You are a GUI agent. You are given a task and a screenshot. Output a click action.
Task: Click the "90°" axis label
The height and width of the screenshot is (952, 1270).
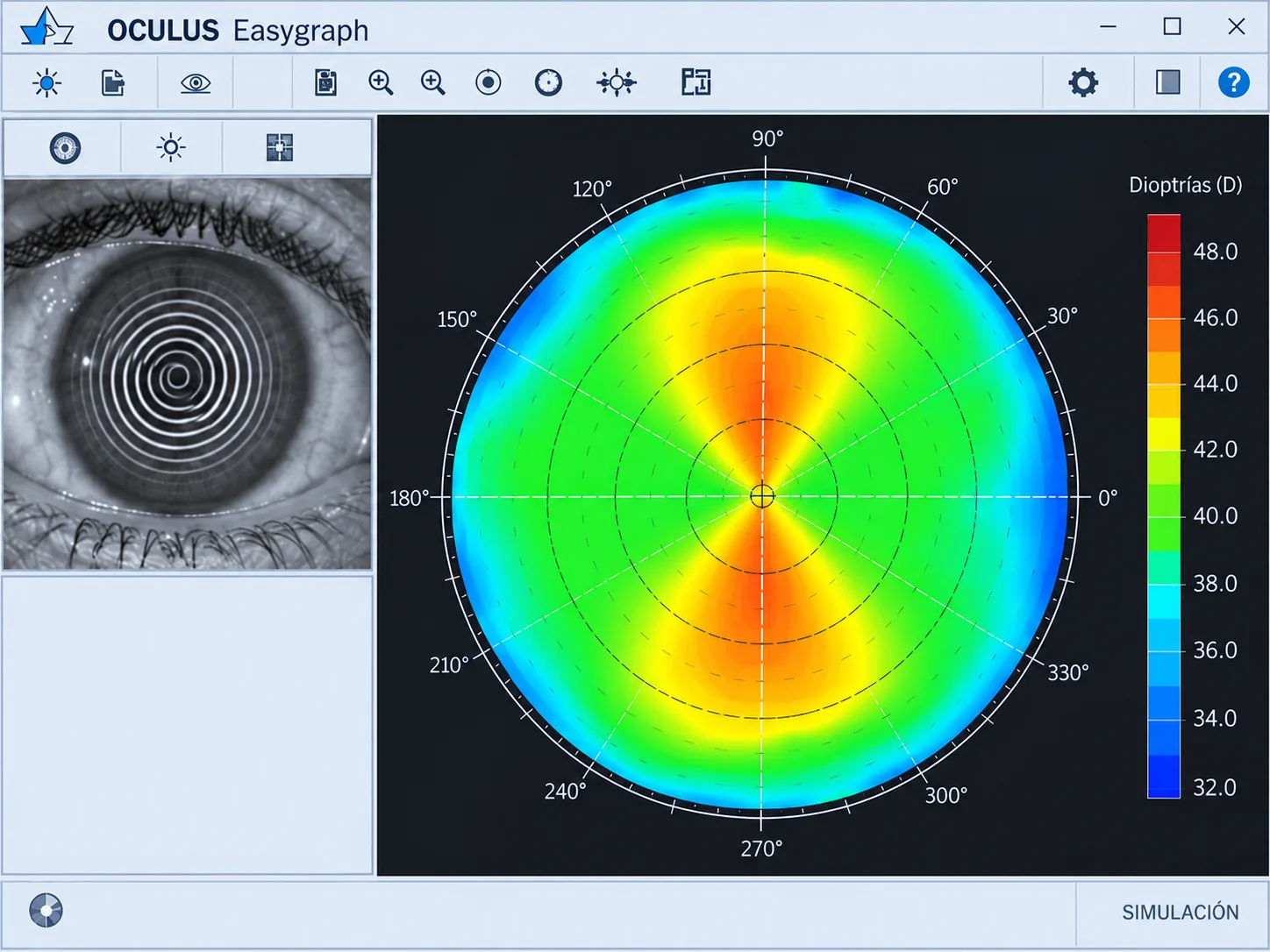click(767, 139)
